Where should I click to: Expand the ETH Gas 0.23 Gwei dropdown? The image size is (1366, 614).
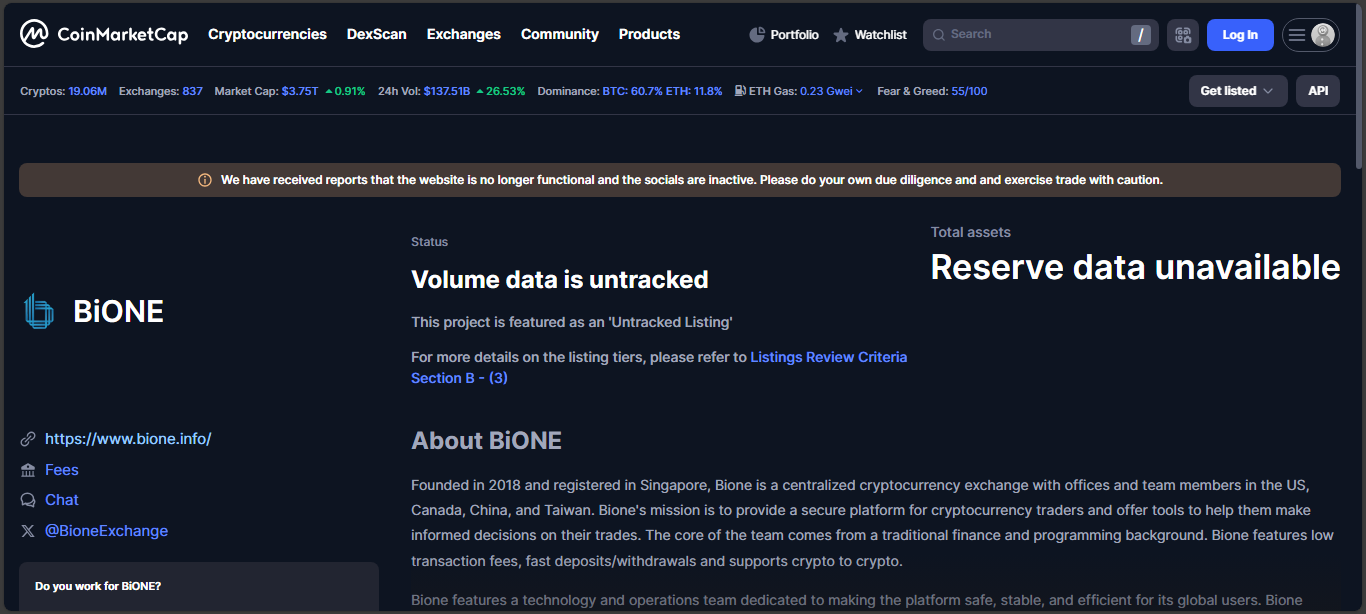[832, 91]
